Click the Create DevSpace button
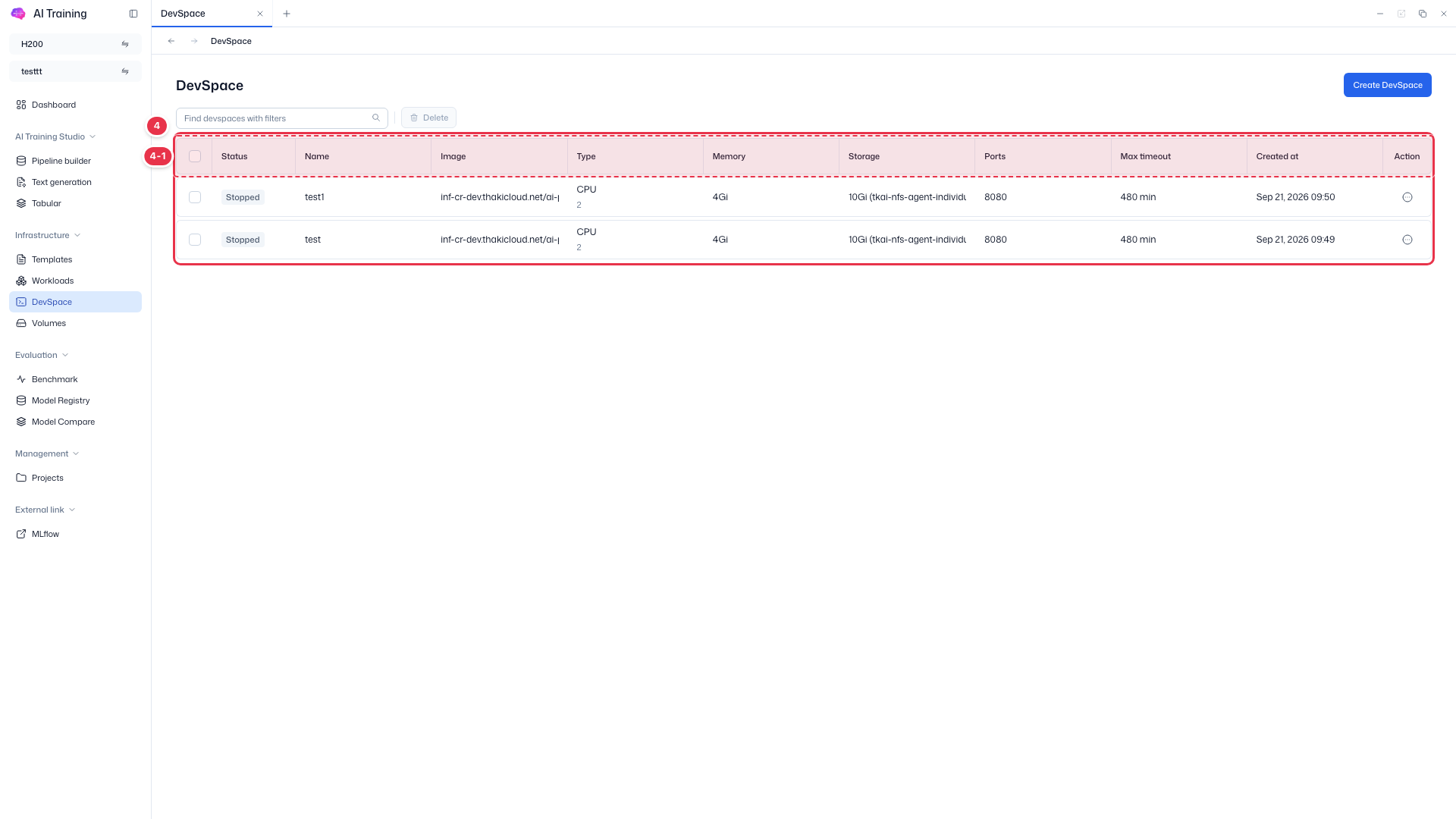The image size is (1456, 819). tap(1387, 85)
